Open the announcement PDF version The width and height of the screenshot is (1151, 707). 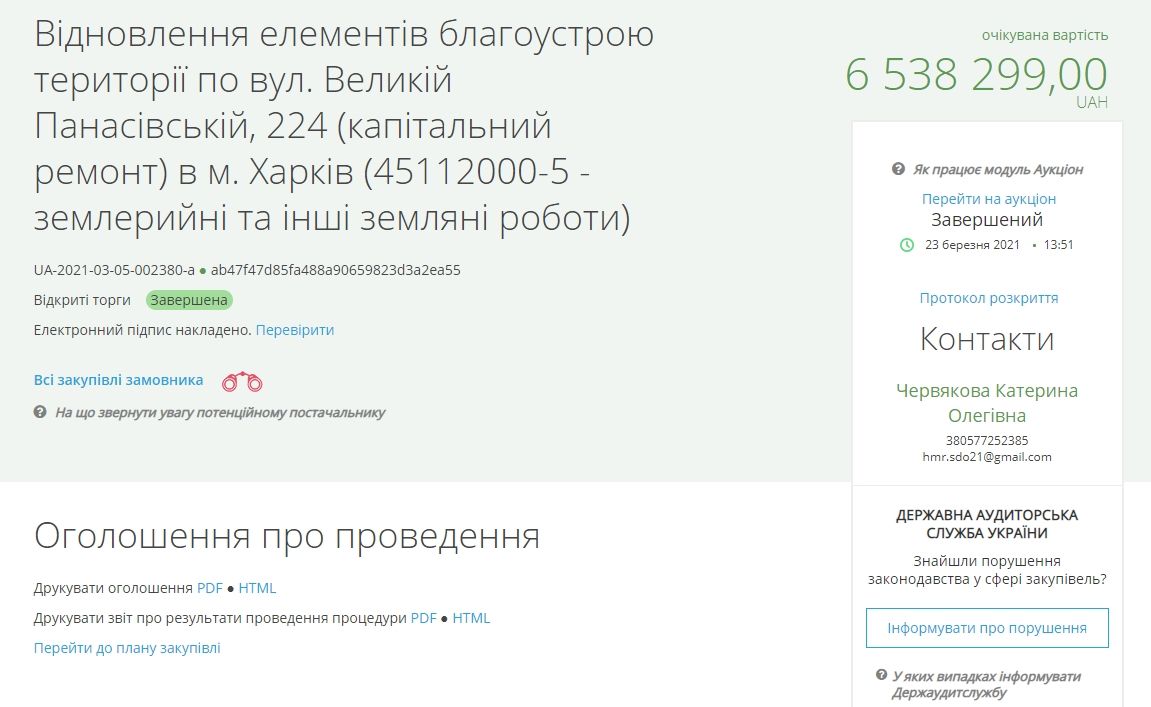(x=210, y=588)
